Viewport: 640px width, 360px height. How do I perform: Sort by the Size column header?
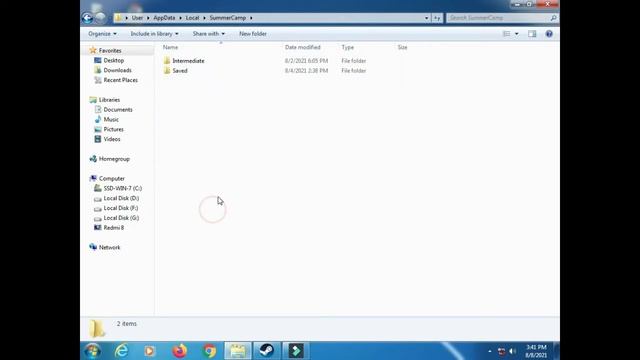pos(402,47)
